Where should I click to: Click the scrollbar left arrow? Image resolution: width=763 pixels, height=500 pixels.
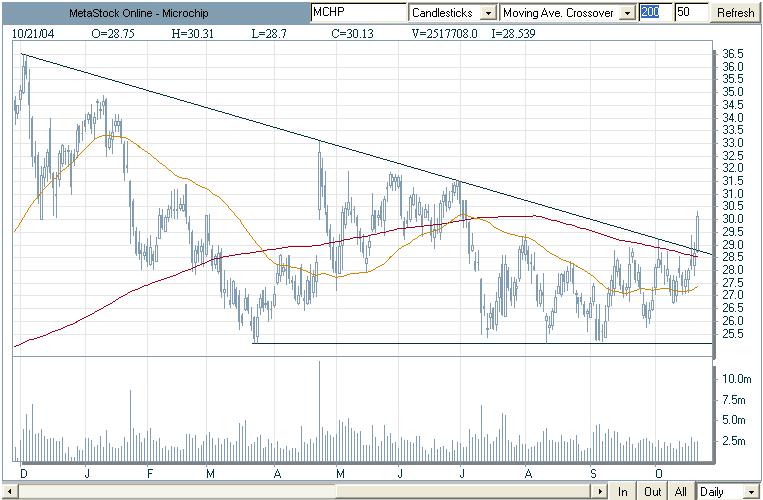(x=9, y=492)
